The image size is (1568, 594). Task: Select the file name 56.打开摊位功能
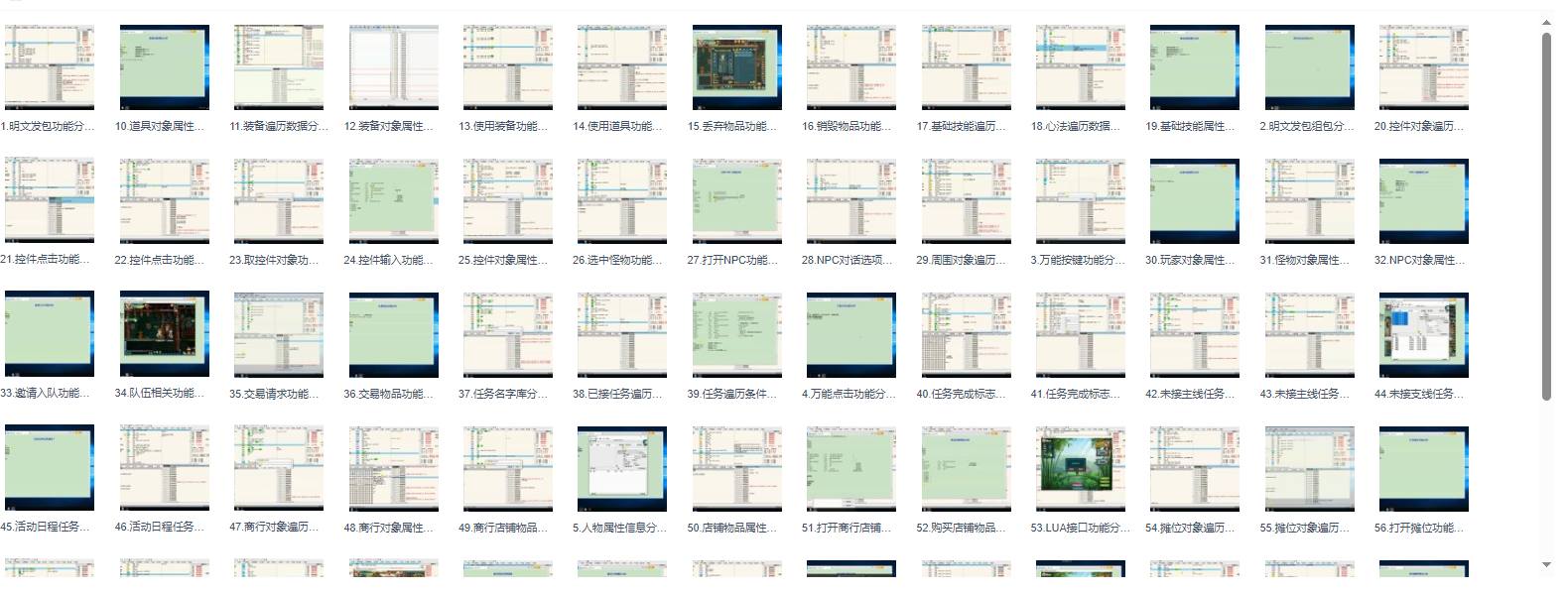pos(1418,528)
